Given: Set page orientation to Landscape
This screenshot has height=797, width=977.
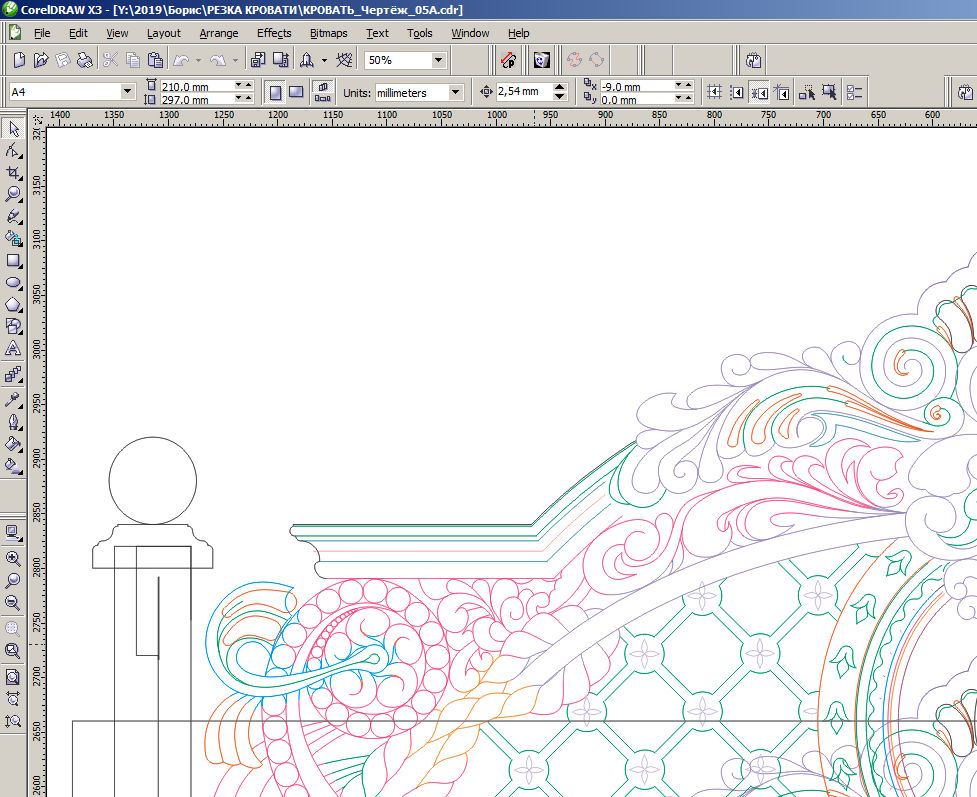Looking at the screenshot, I should point(296,93).
